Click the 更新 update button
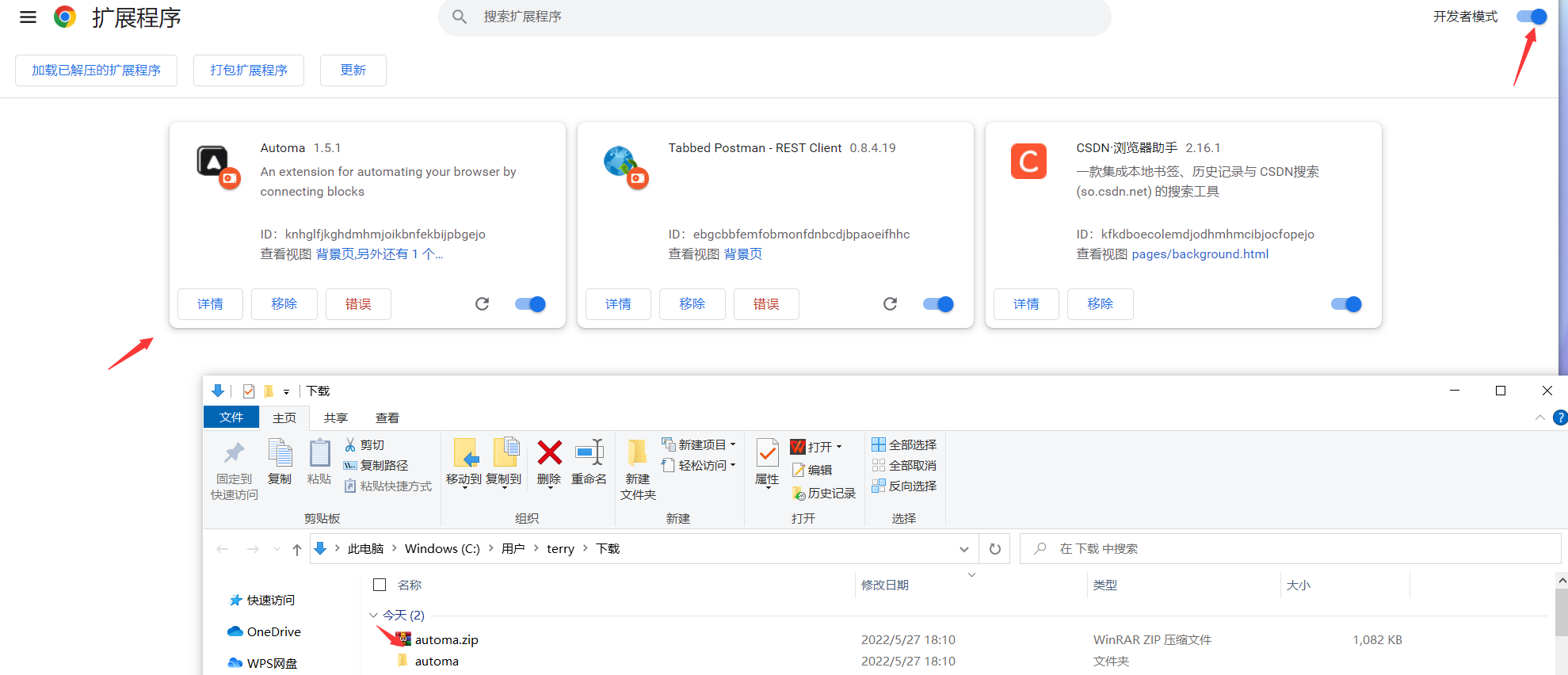This screenshot has width=1568, height=675. [353, 71]
